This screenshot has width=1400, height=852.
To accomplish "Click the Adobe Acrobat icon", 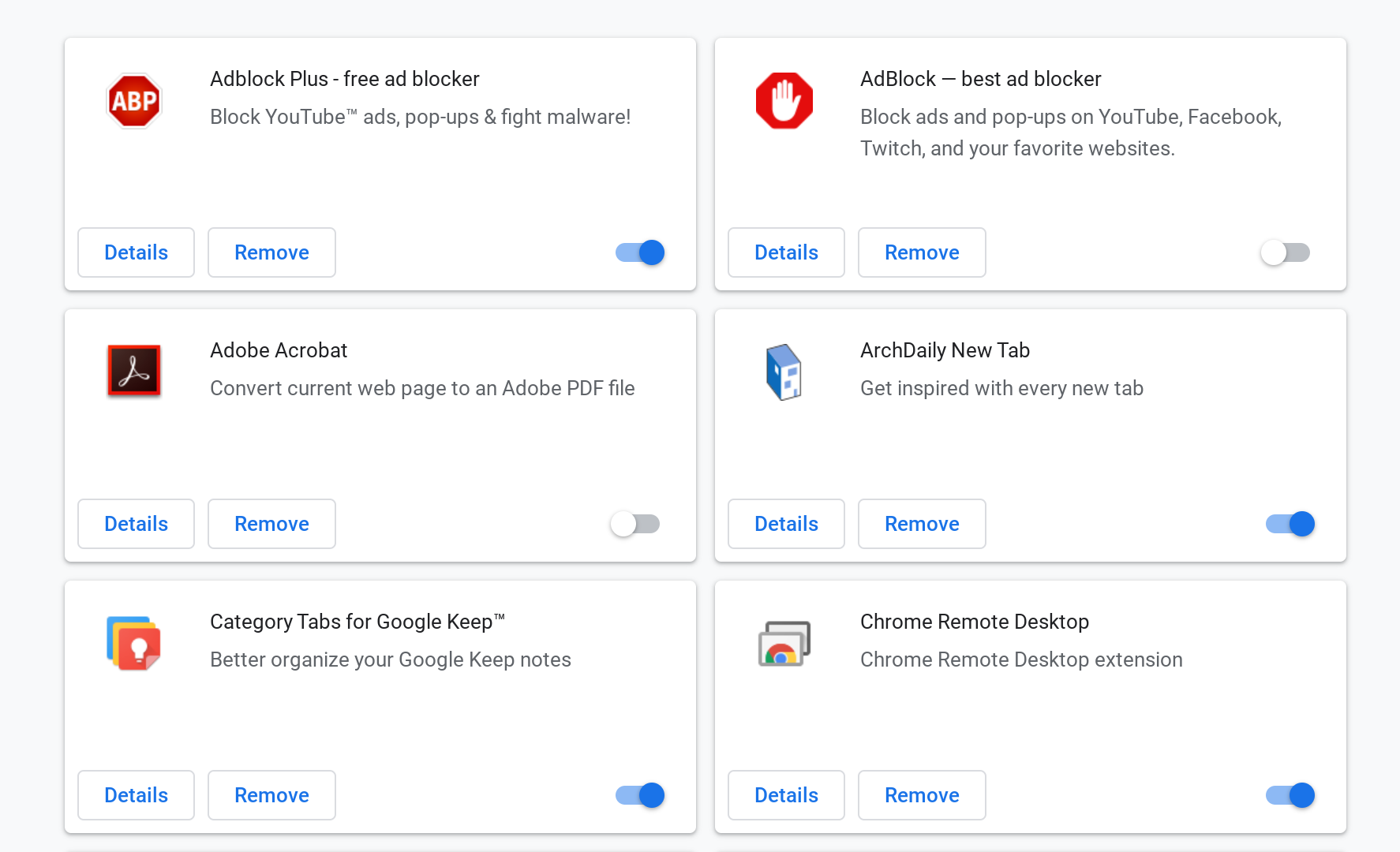I will 134,371.
